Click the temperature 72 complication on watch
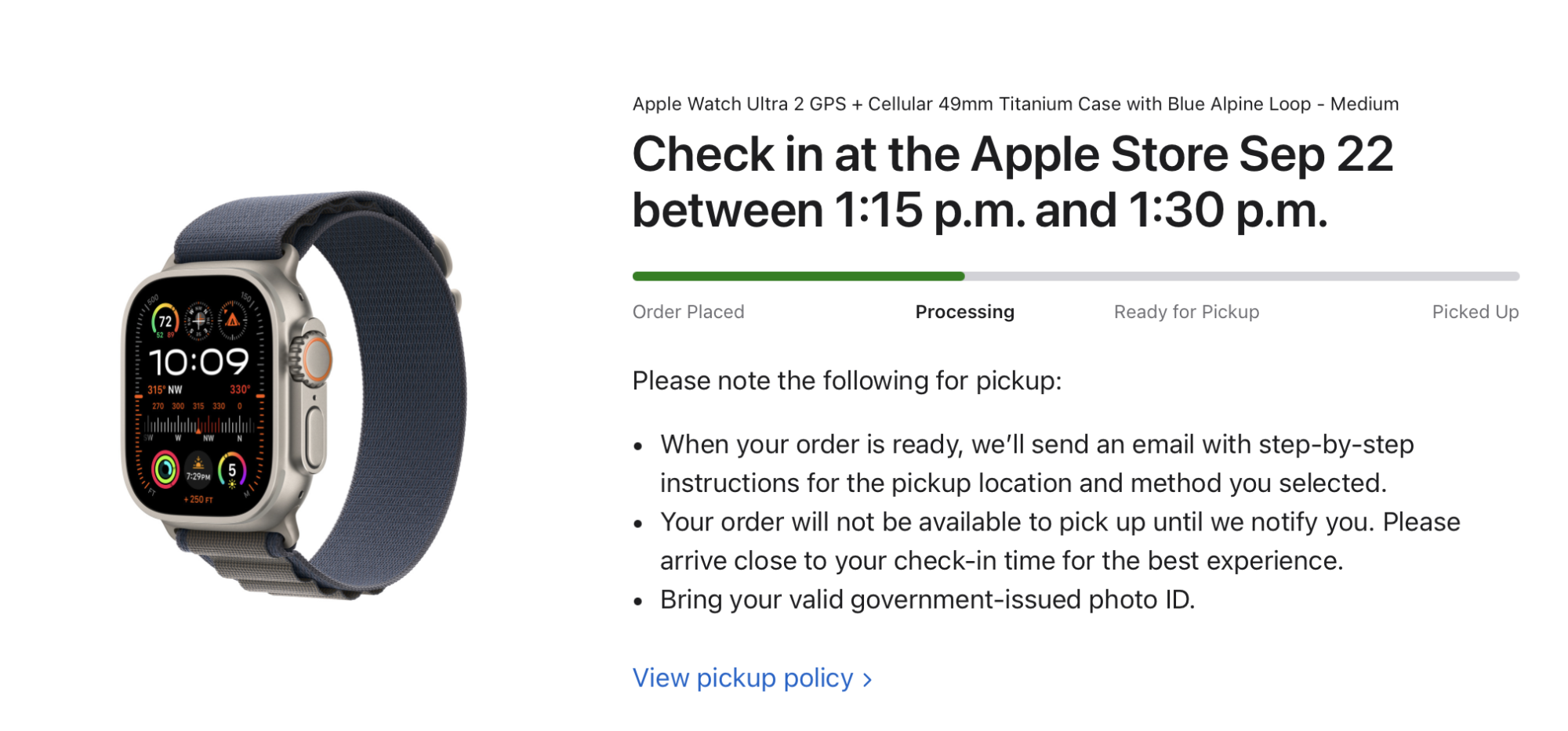The image size is (1568, 731). [165, 321]
